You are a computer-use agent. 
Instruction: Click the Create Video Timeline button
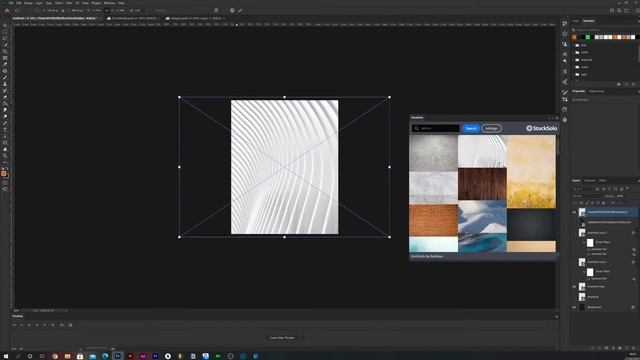(282, 338)
